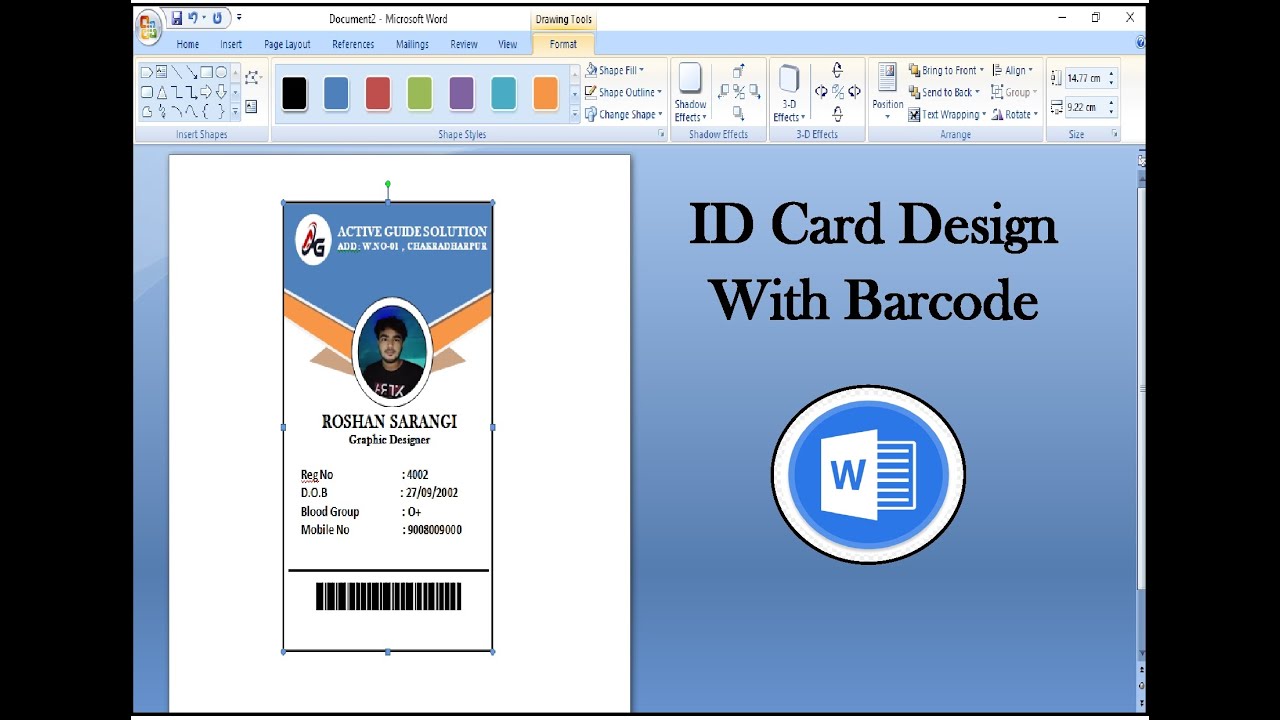
Task: Click the Draw Text Box icon
Action: pyautogui.click(x=251, y=106)
